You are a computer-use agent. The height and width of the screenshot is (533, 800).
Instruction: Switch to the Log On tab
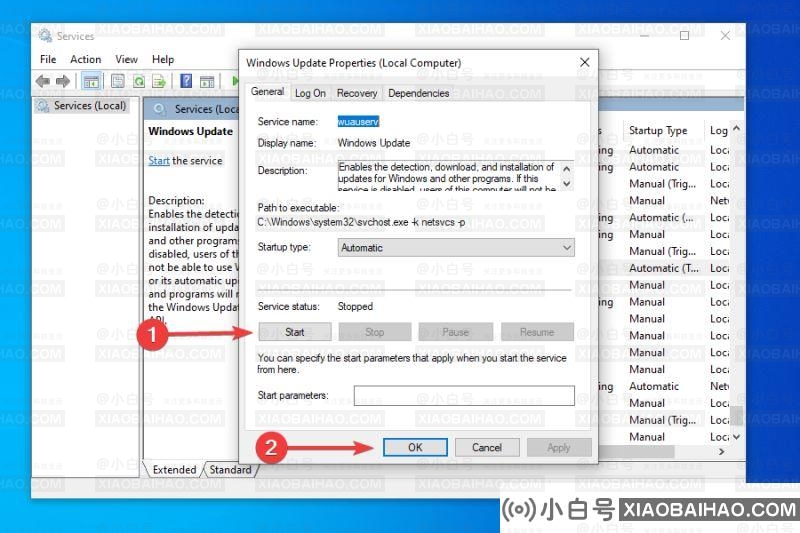310,93
